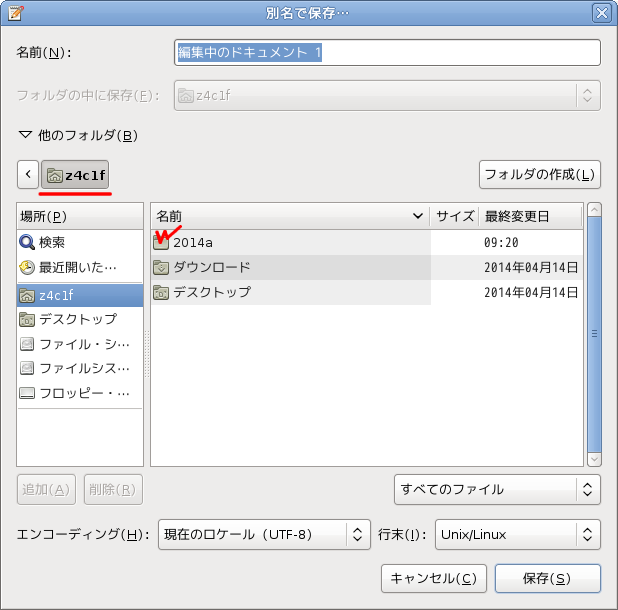This screenshot has height=610, width=618.
Task: Select the ダウンロード folder name
Action: click(212, 267)
